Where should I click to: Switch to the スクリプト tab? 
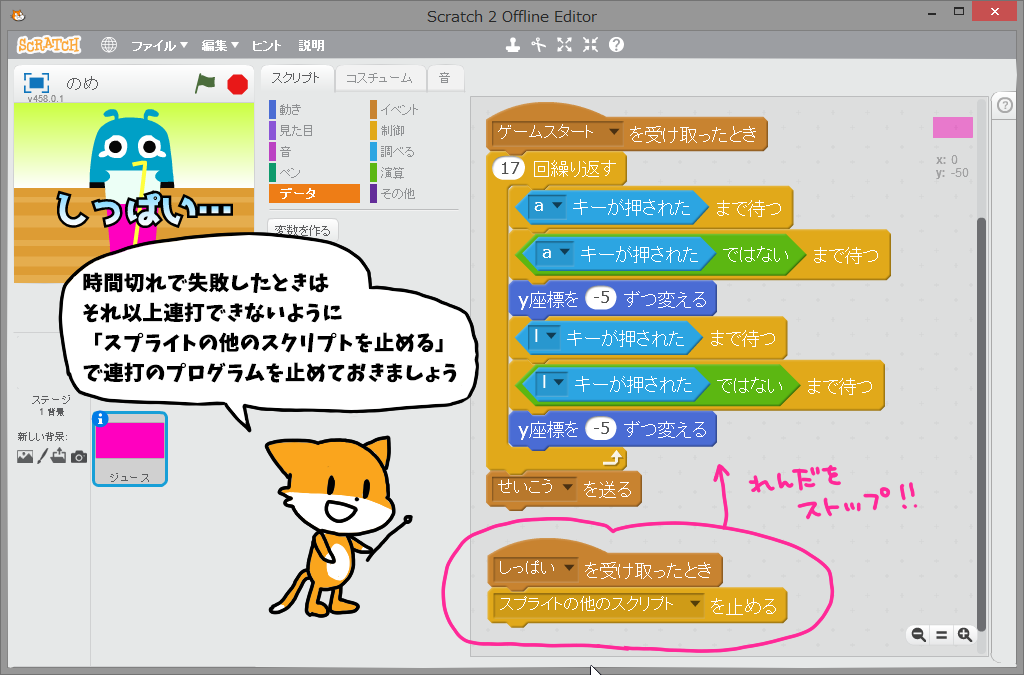click(296, 78)
